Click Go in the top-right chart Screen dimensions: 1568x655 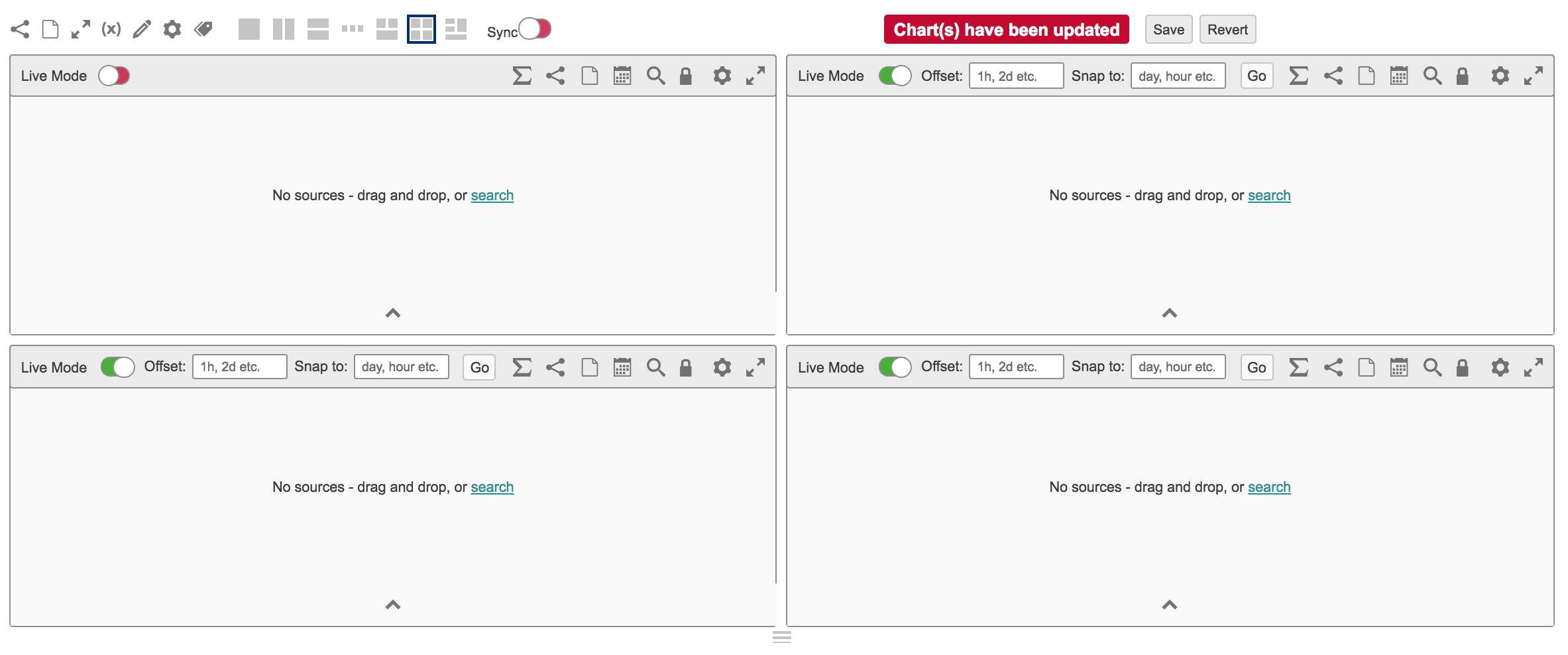[x=1257, y=76]
